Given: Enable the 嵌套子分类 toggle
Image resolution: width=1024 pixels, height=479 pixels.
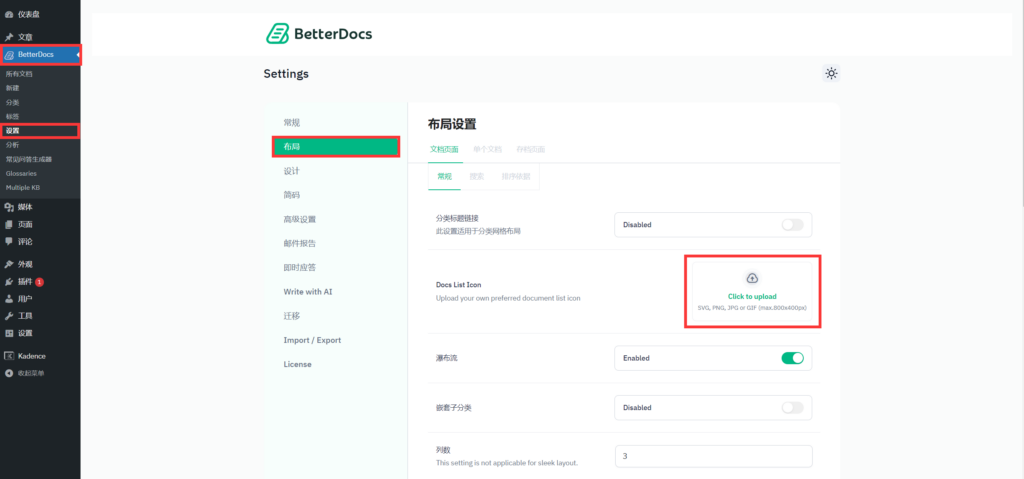Looking at the screenshot, I should pyautogui.click(x=792, y=408).
